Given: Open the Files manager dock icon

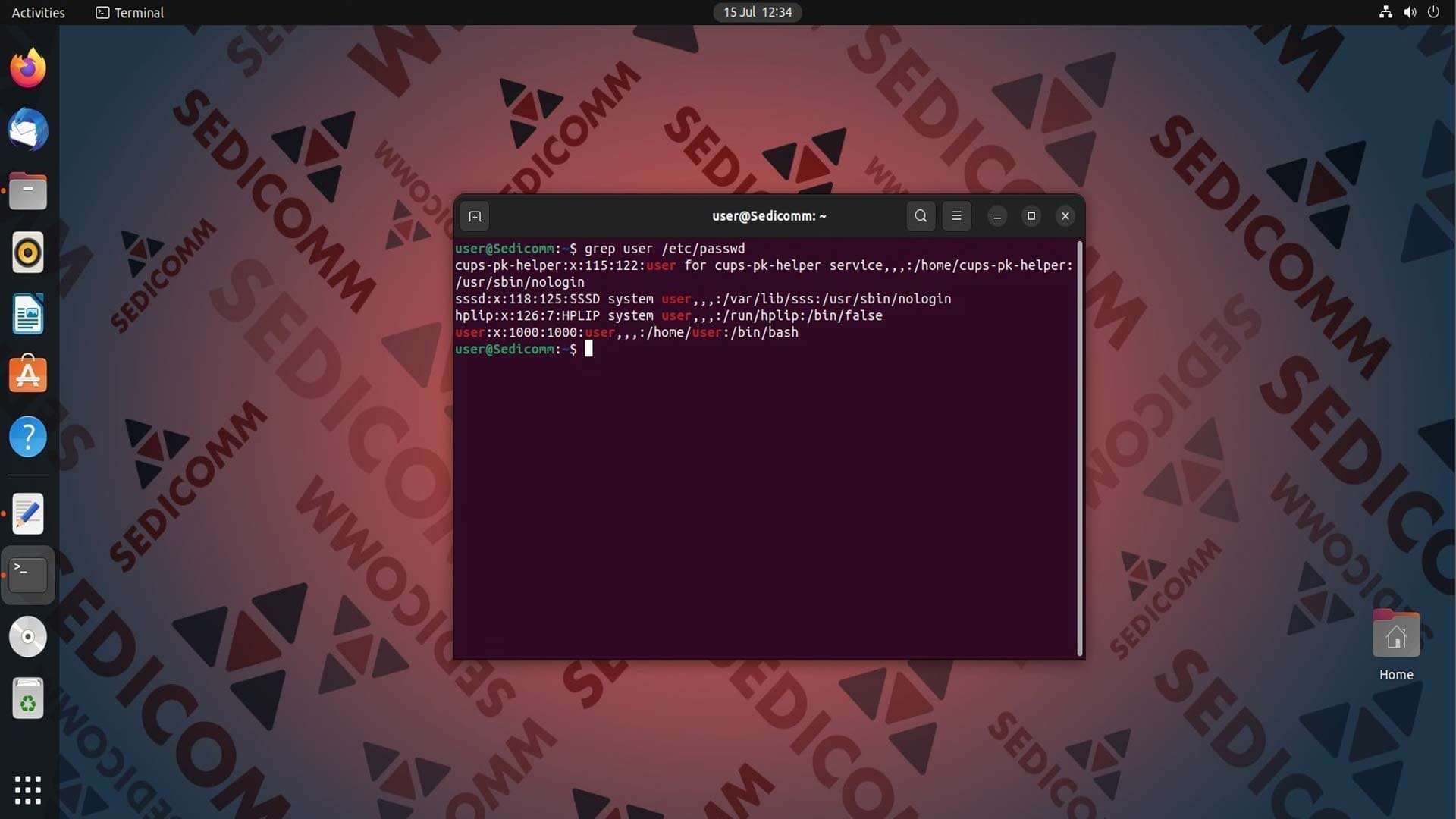Looking at the screenshot, I should coord(28,191).
